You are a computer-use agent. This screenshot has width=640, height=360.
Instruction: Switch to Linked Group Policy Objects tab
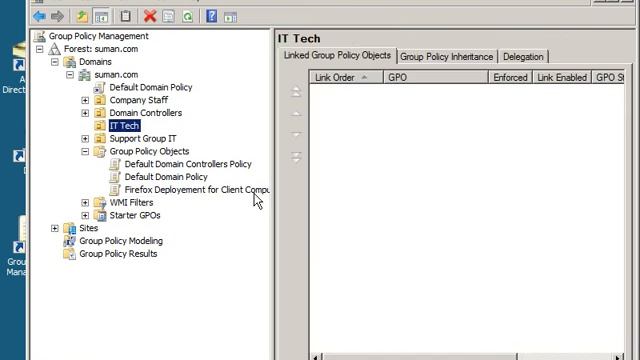click(337, 56)
